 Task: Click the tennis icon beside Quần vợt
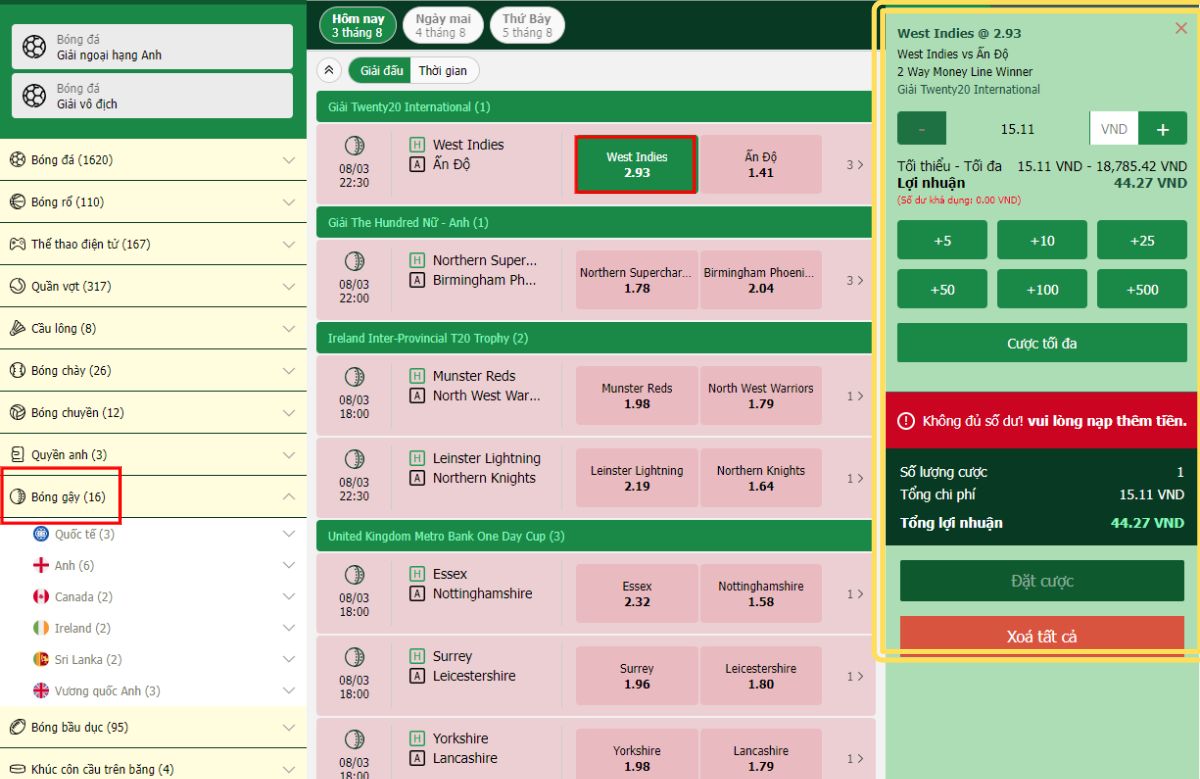pyautogui.click(x=17, y=286)
